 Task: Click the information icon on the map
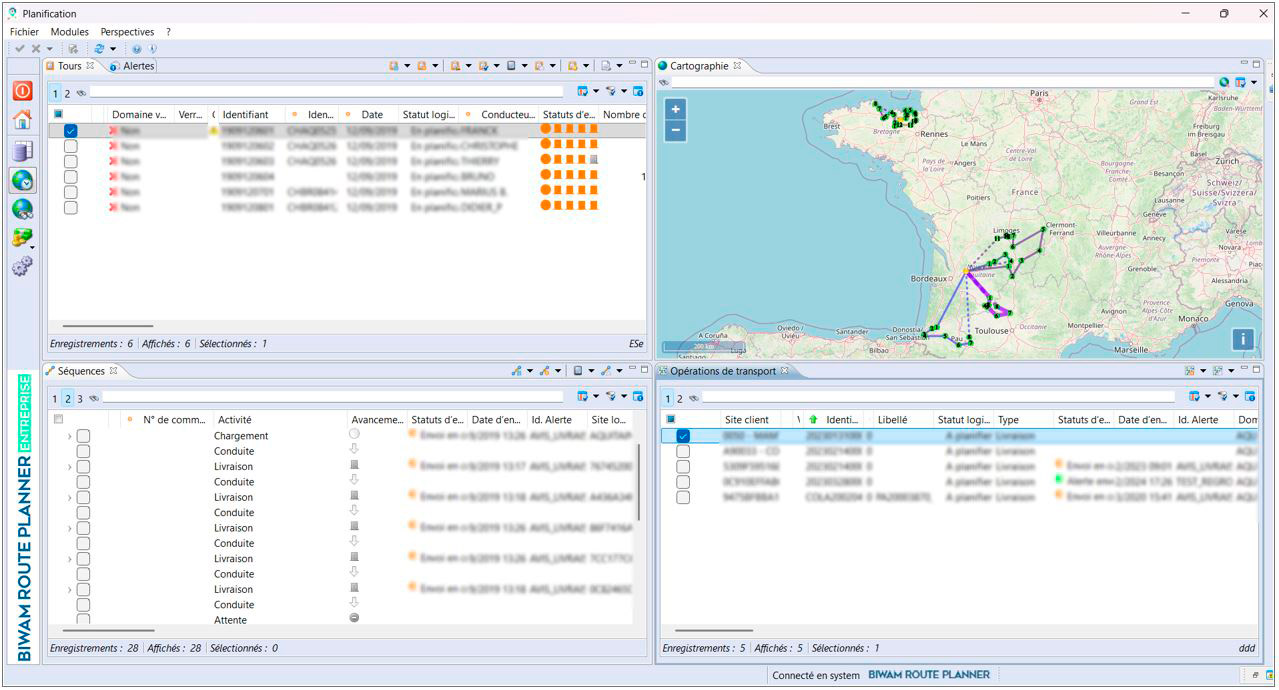coord(1241,340)
